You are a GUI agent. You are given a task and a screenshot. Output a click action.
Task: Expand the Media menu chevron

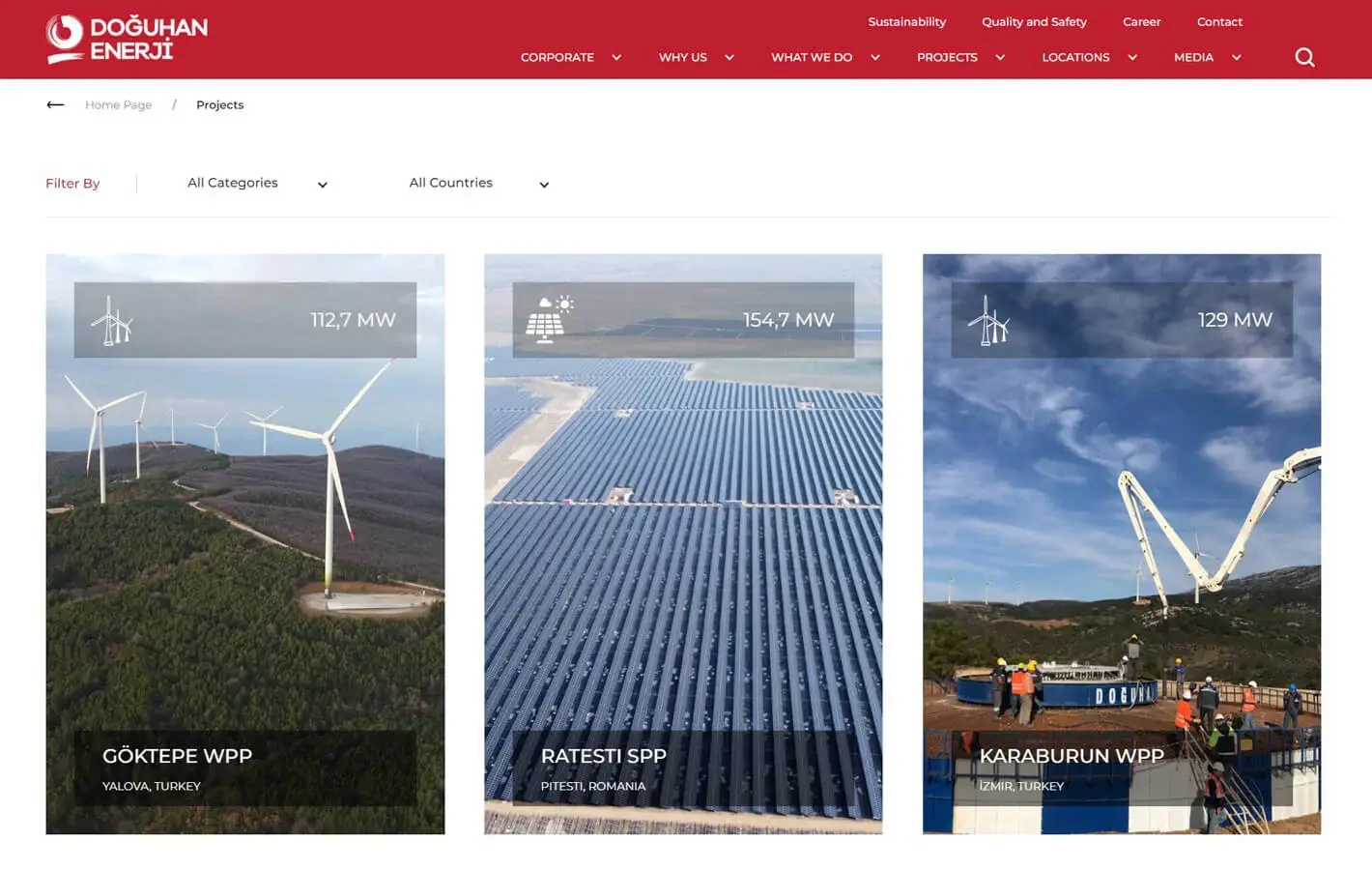click(1236, 58)
